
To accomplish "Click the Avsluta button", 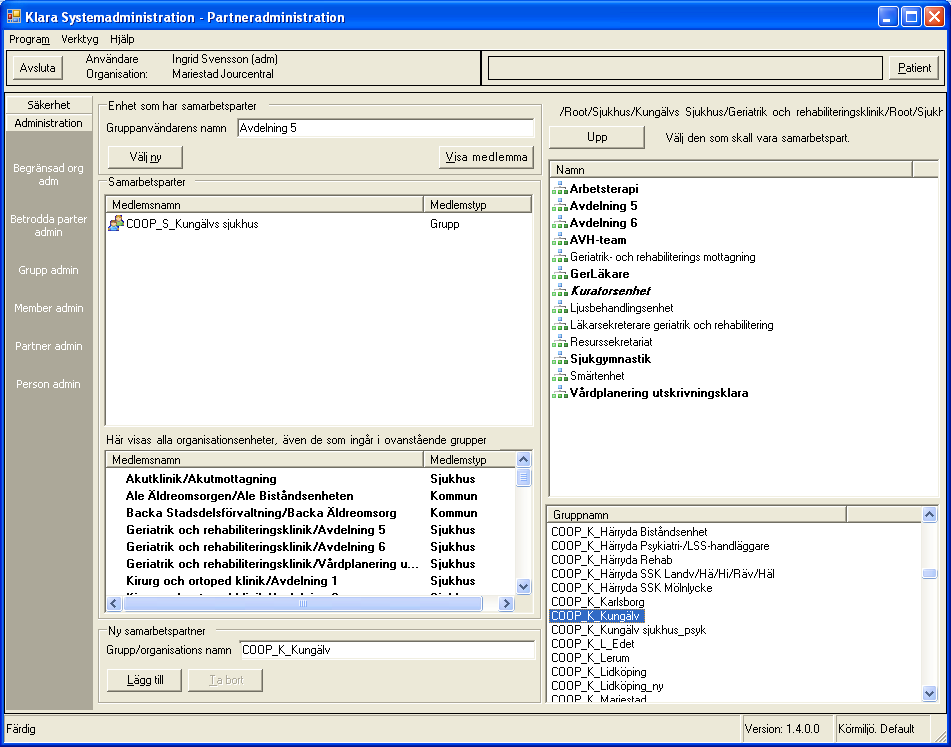I will [38, 68].
